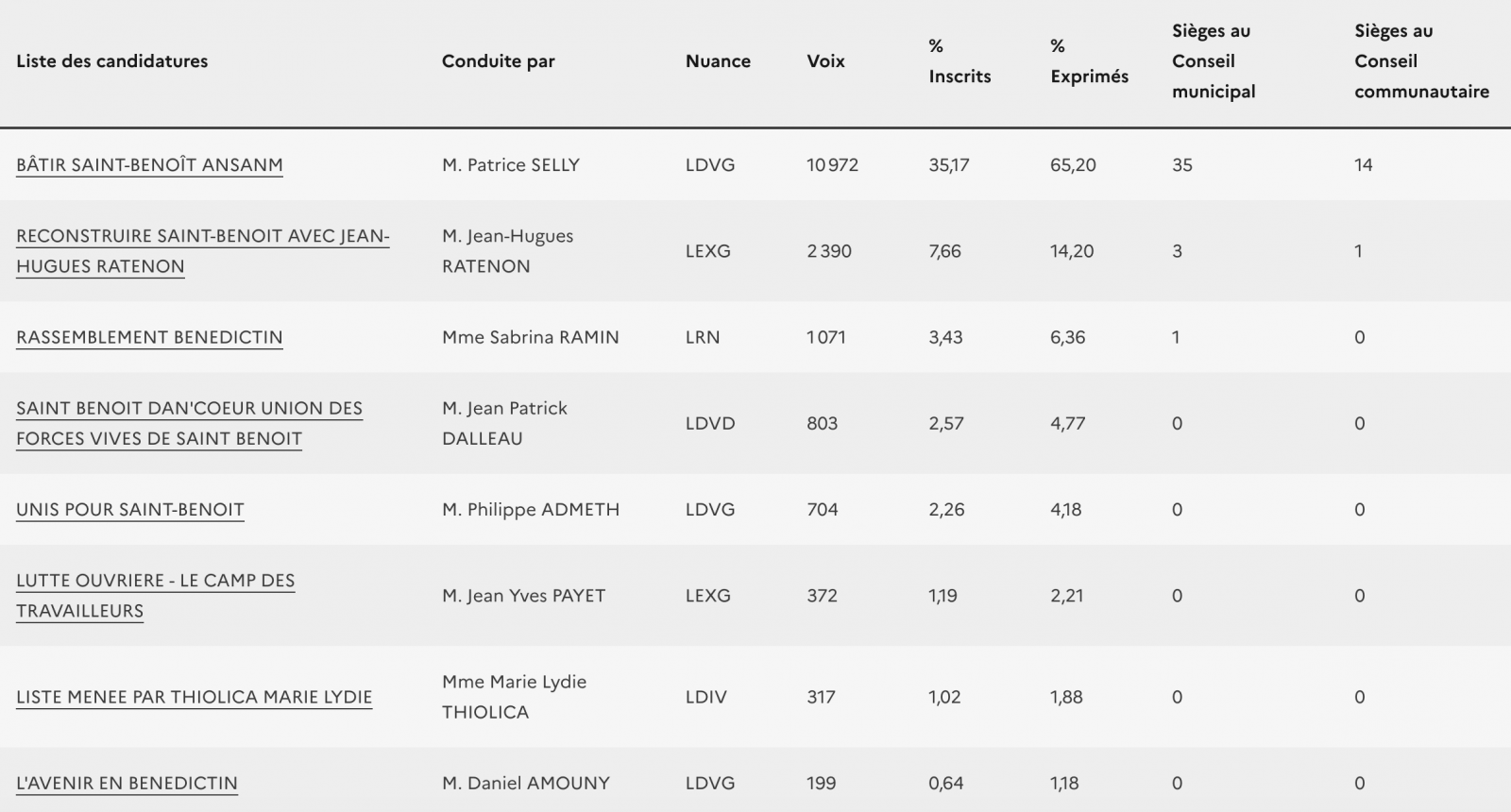Click the 'Conduite par' column header
Image resolution: width=1511 pixels, height=812 pixels.
point(498,61)
